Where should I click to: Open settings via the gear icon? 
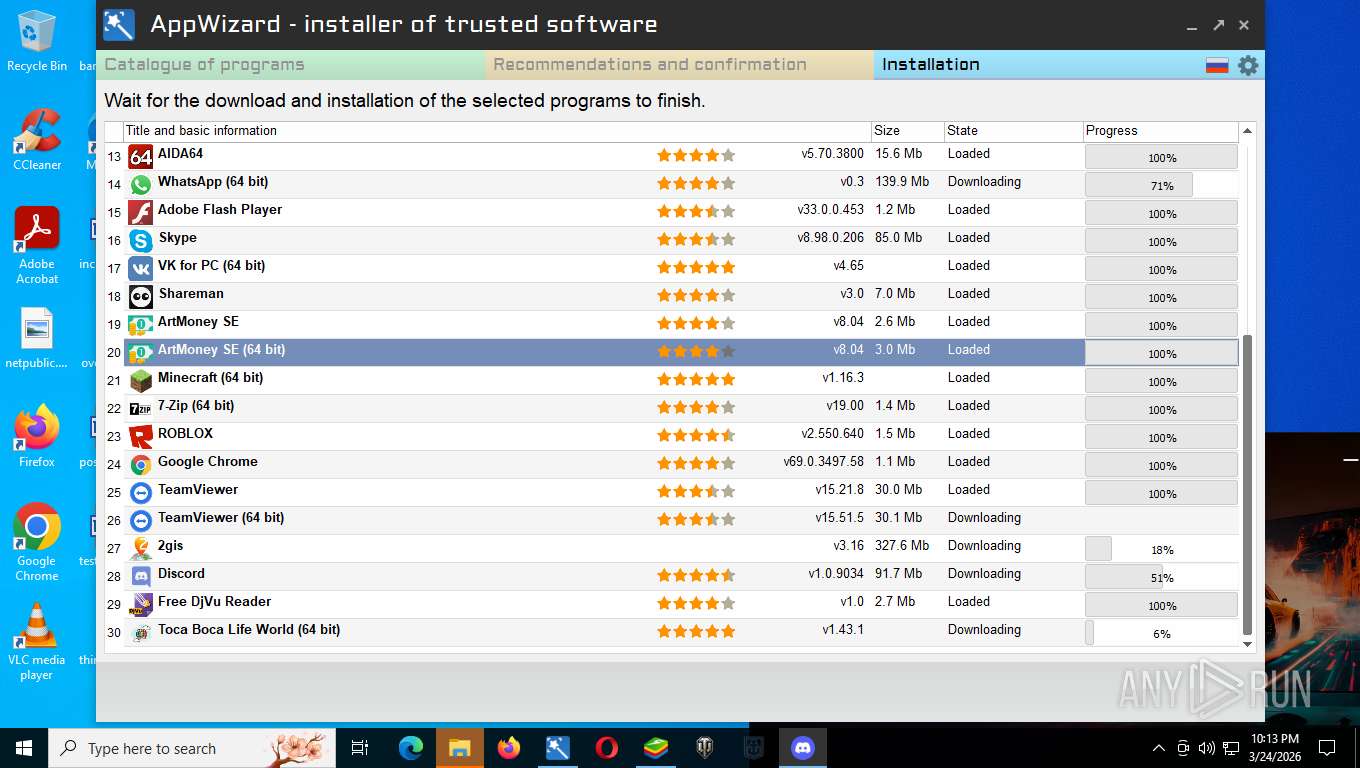[x=1248, y=65]
